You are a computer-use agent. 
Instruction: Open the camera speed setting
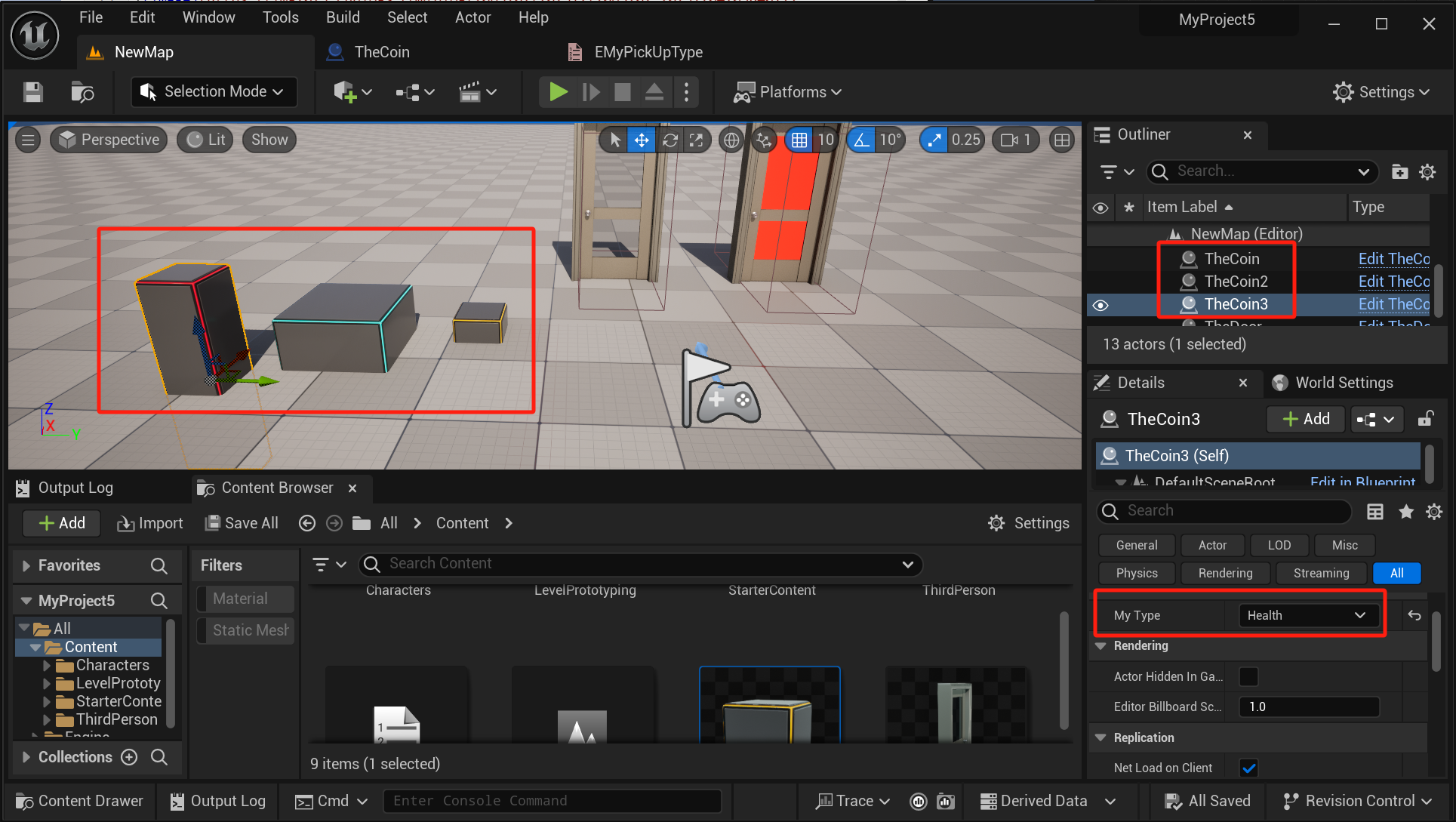pyautogui.click(x=1016, y=140)
